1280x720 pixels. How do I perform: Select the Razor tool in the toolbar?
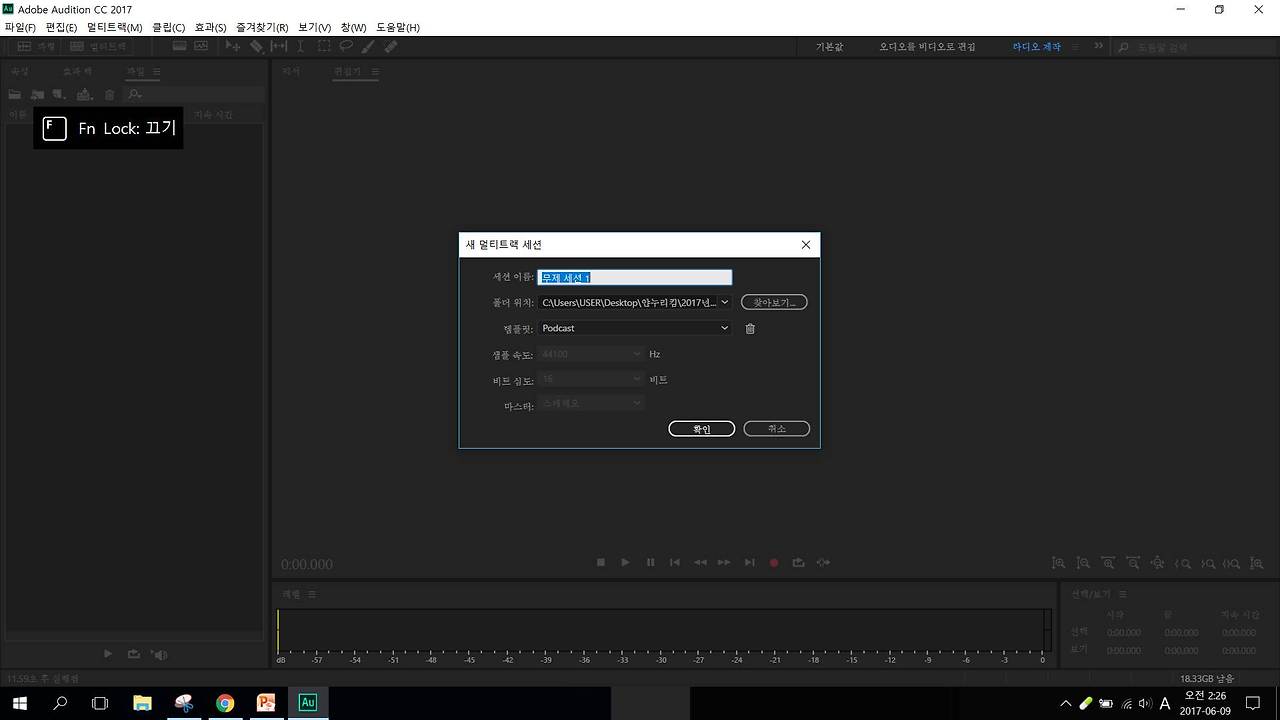[x=256, y=46]
